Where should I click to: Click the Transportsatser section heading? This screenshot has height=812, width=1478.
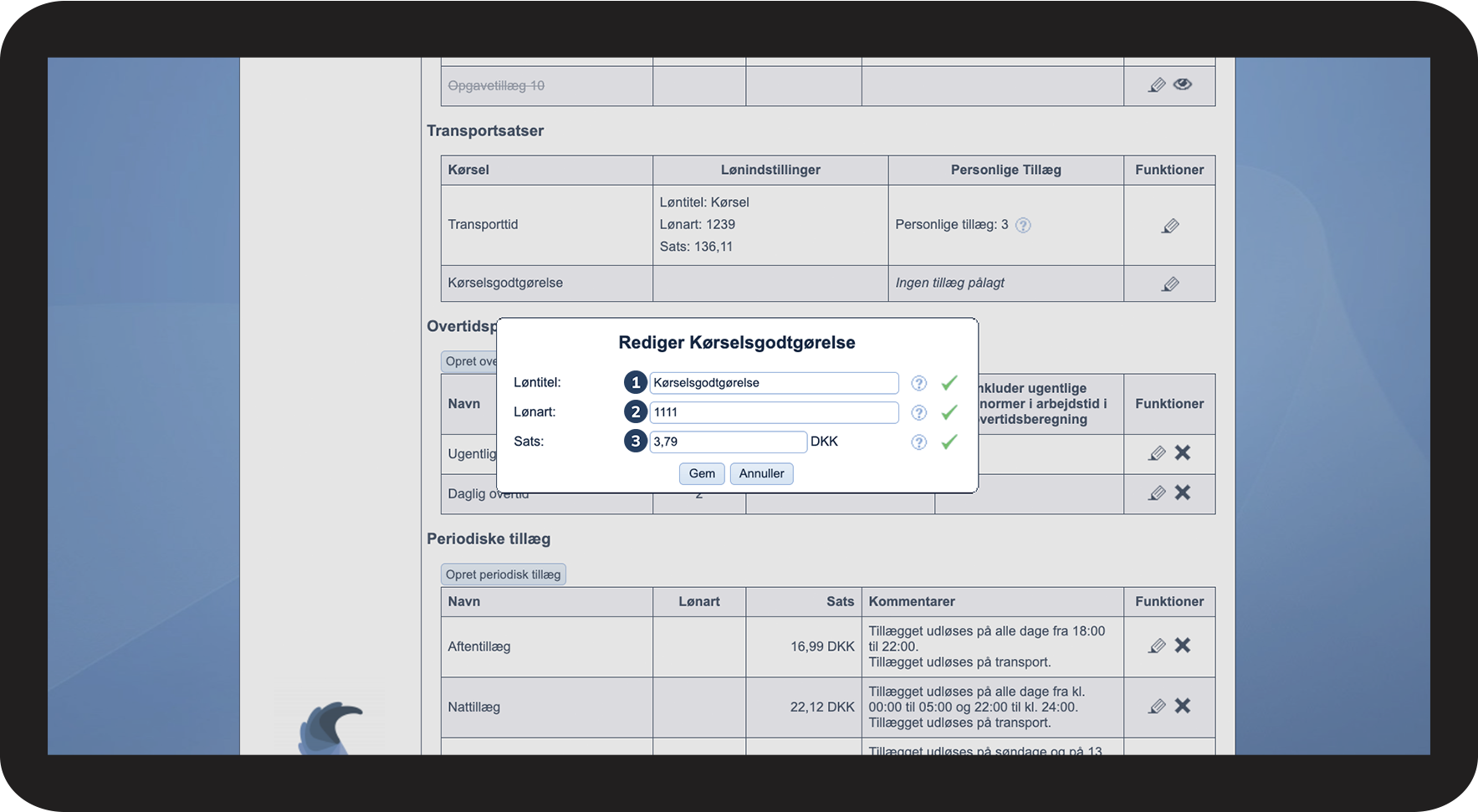tap(485, 130)
